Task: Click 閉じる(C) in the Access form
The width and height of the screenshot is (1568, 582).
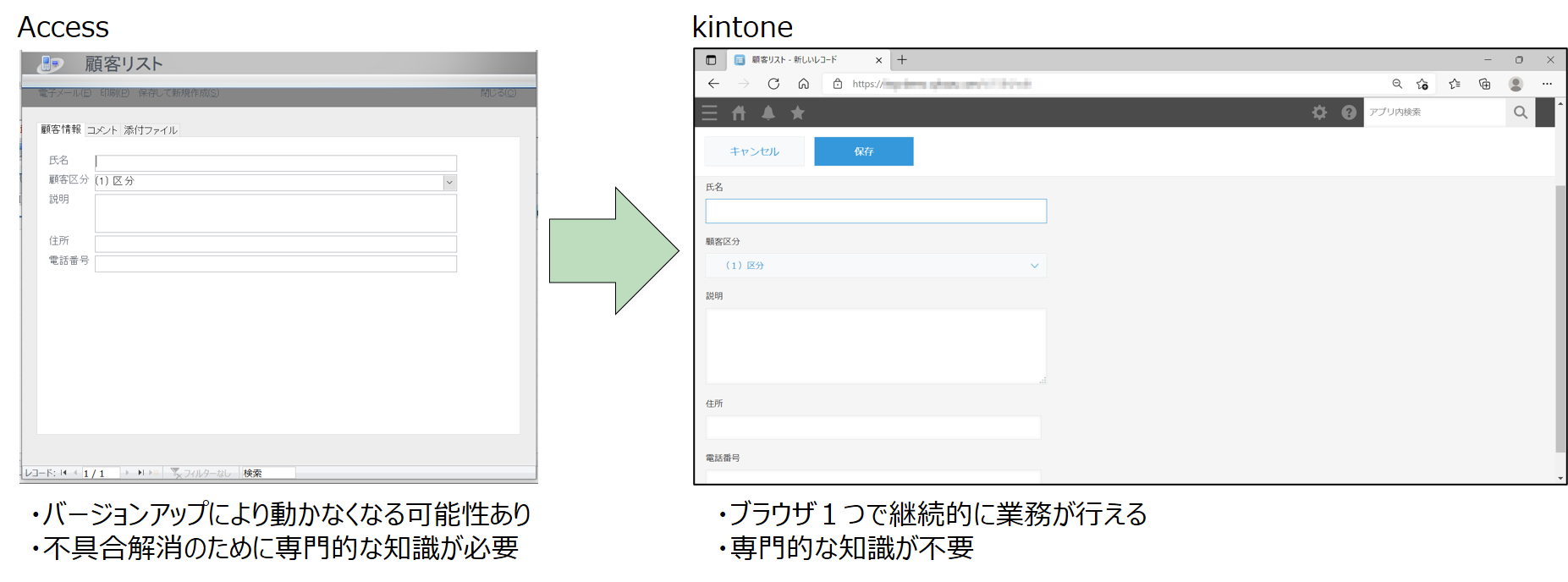Action: tap(498, 93)
